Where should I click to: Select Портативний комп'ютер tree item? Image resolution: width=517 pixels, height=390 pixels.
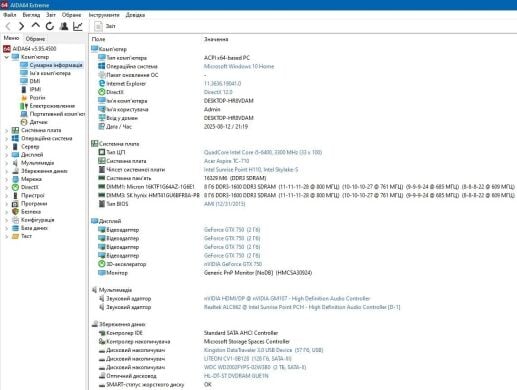pyautogui.click(x=53, y=114)
